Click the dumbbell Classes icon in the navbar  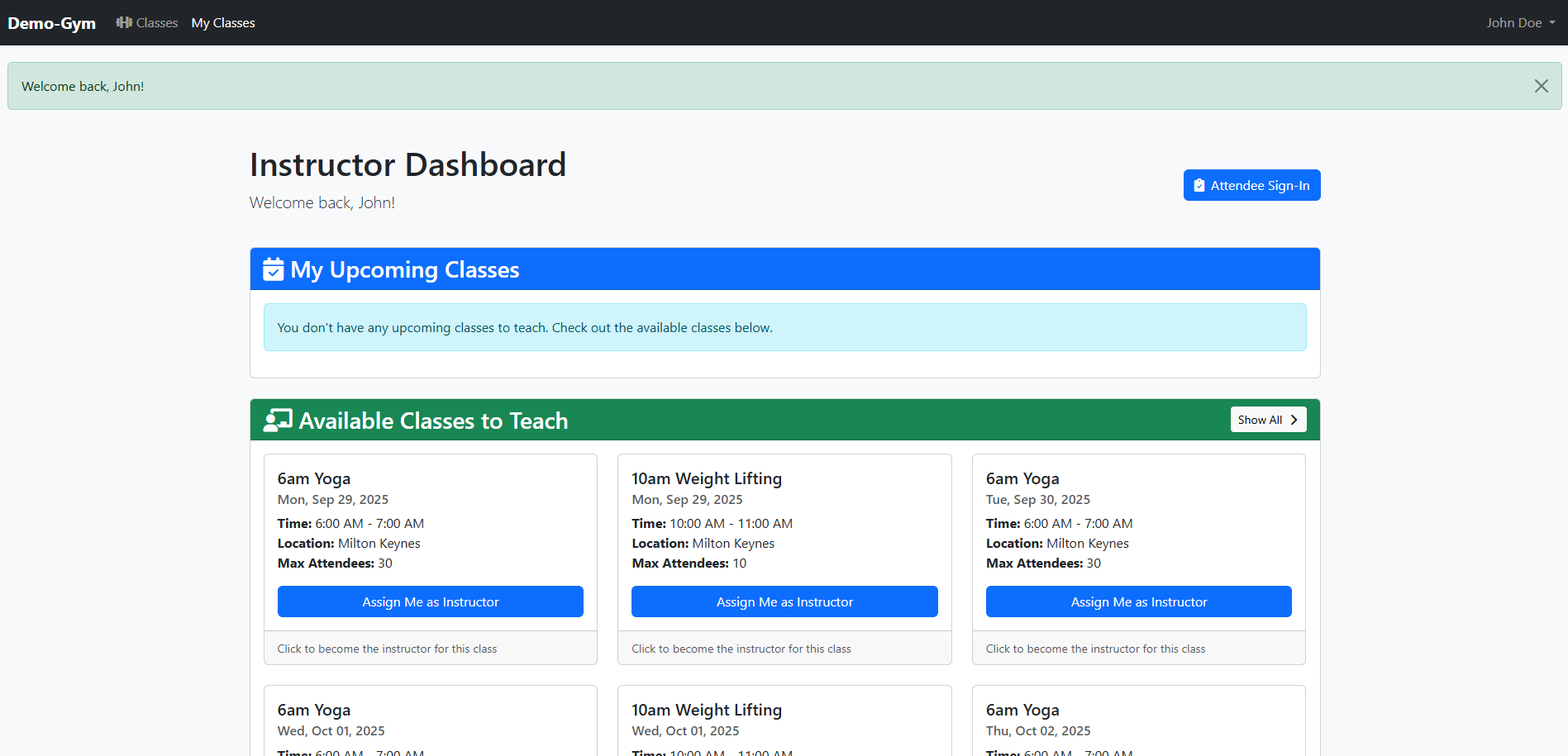tap(124, 22)
